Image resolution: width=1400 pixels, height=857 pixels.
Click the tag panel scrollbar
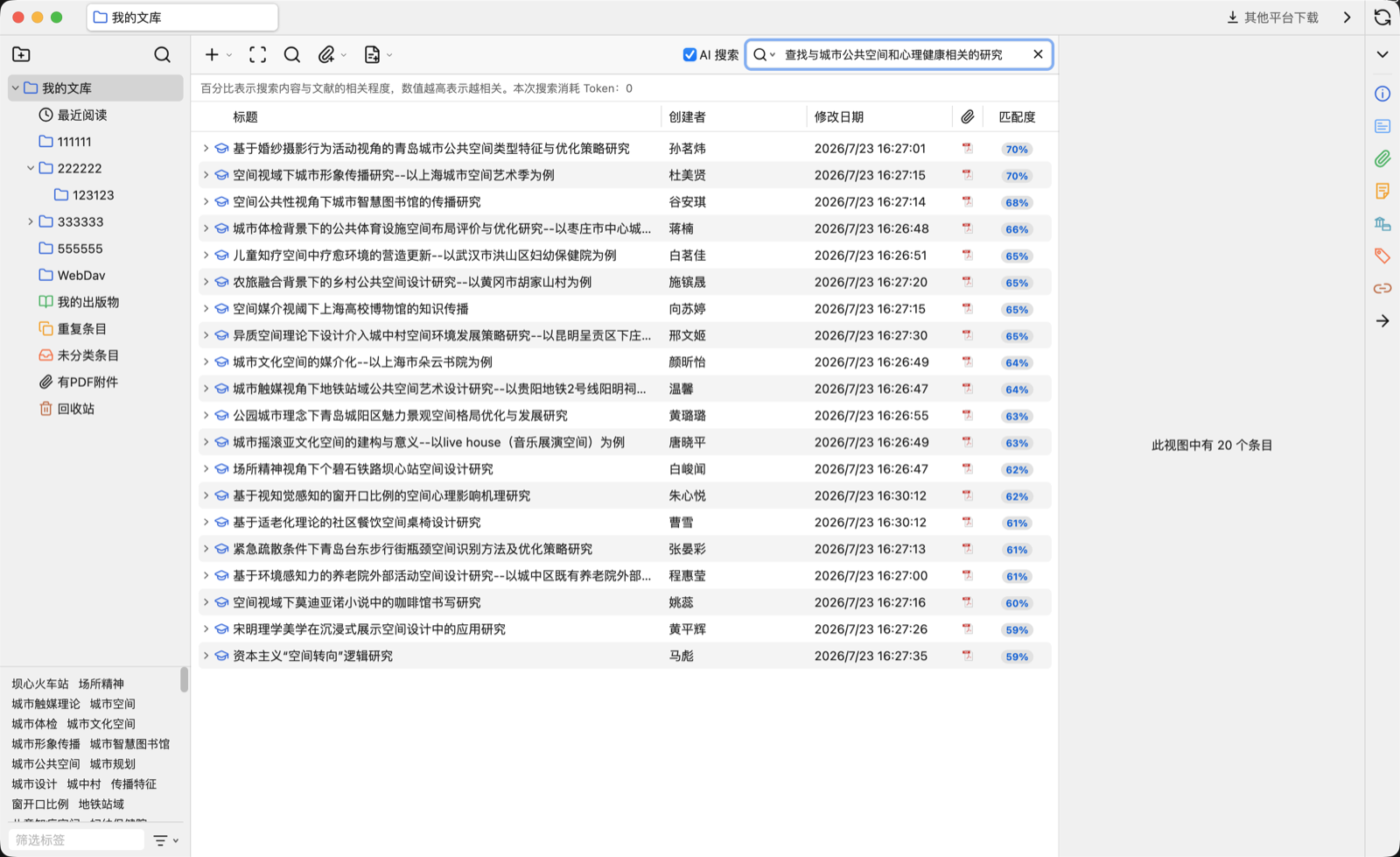184,679
